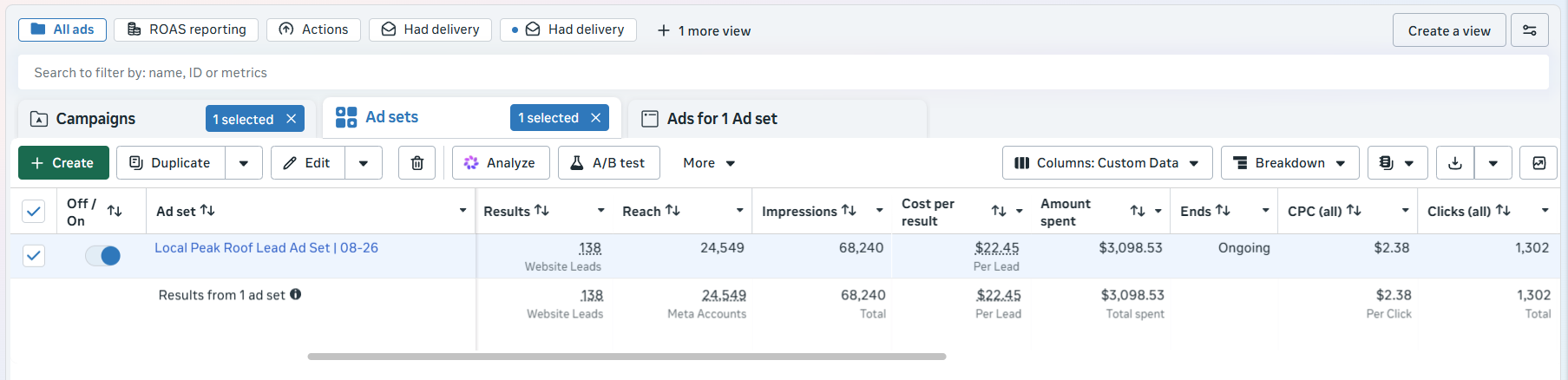
Task: Sort by Off / On column
Action: pos(115,212)
